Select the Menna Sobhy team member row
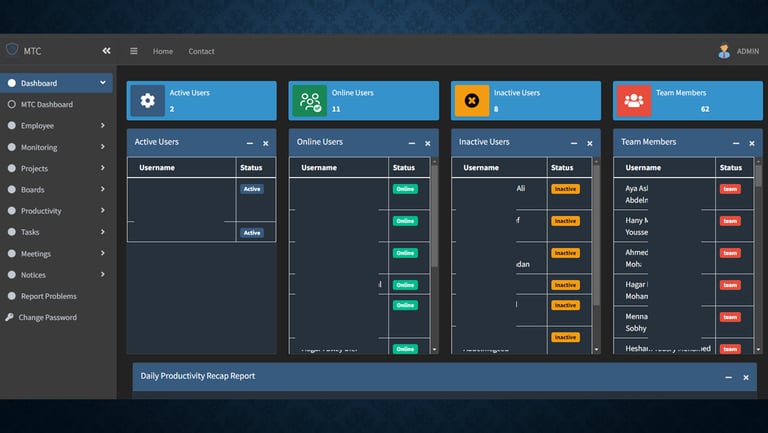 point(684,322)
